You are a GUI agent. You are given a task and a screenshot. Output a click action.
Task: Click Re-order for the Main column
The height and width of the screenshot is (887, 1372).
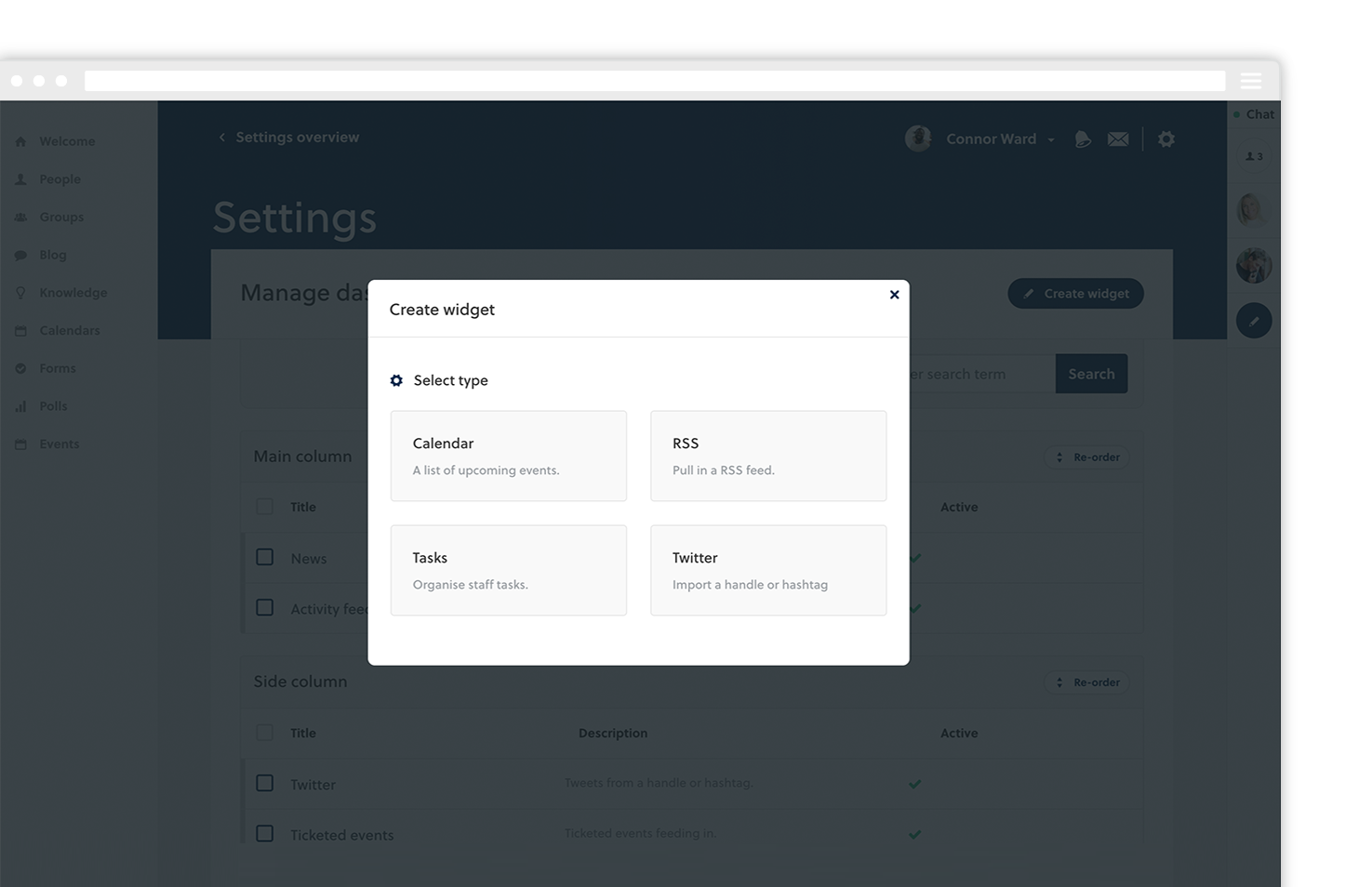click(1086, 457)
